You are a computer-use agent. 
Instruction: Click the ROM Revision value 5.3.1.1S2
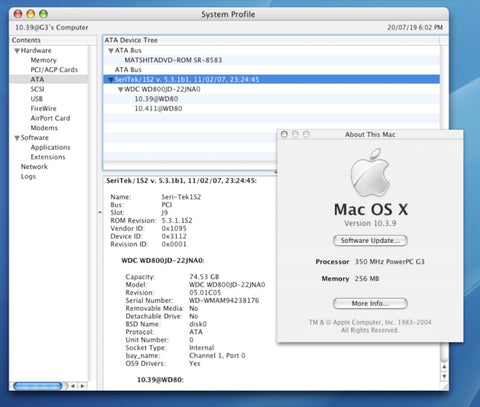pos(177,221)
